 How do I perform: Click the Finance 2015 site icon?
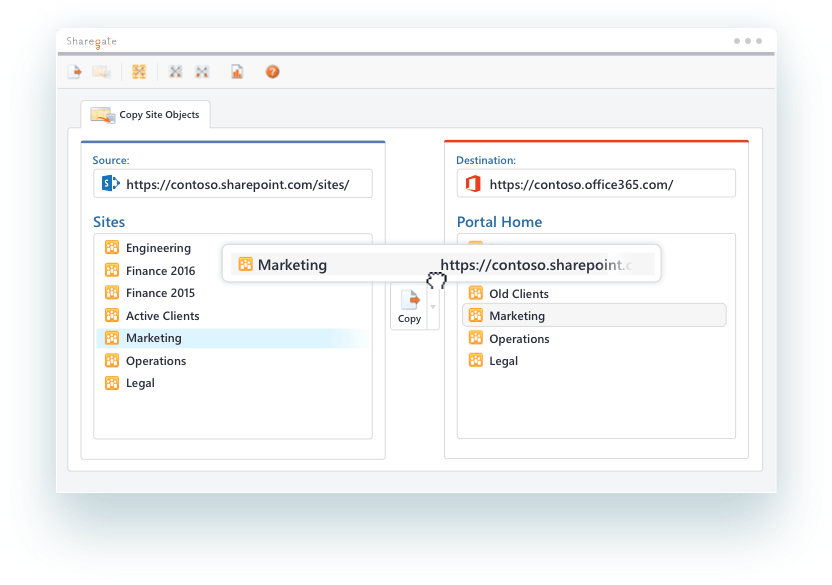pyautogui.click(x=112, y=292)
